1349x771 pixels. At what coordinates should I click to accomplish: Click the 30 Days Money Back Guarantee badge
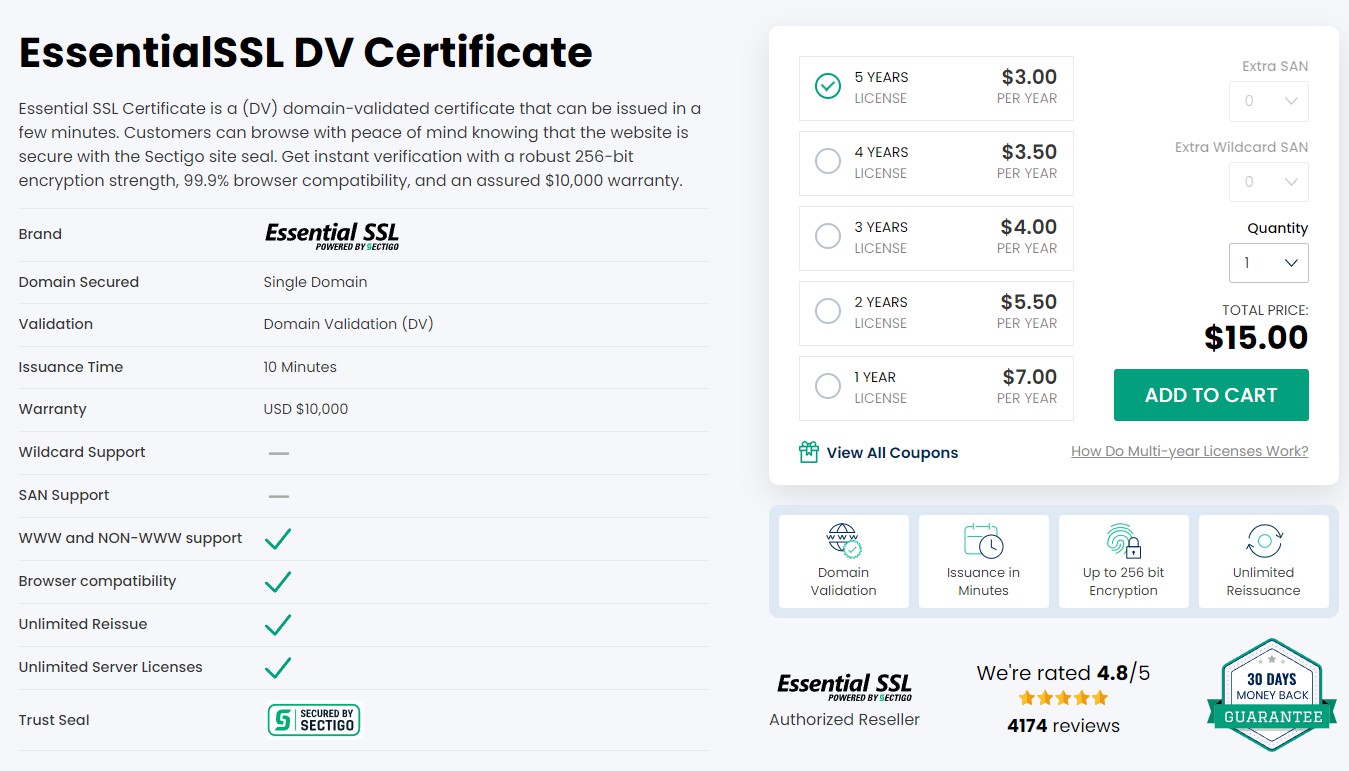1272,695
